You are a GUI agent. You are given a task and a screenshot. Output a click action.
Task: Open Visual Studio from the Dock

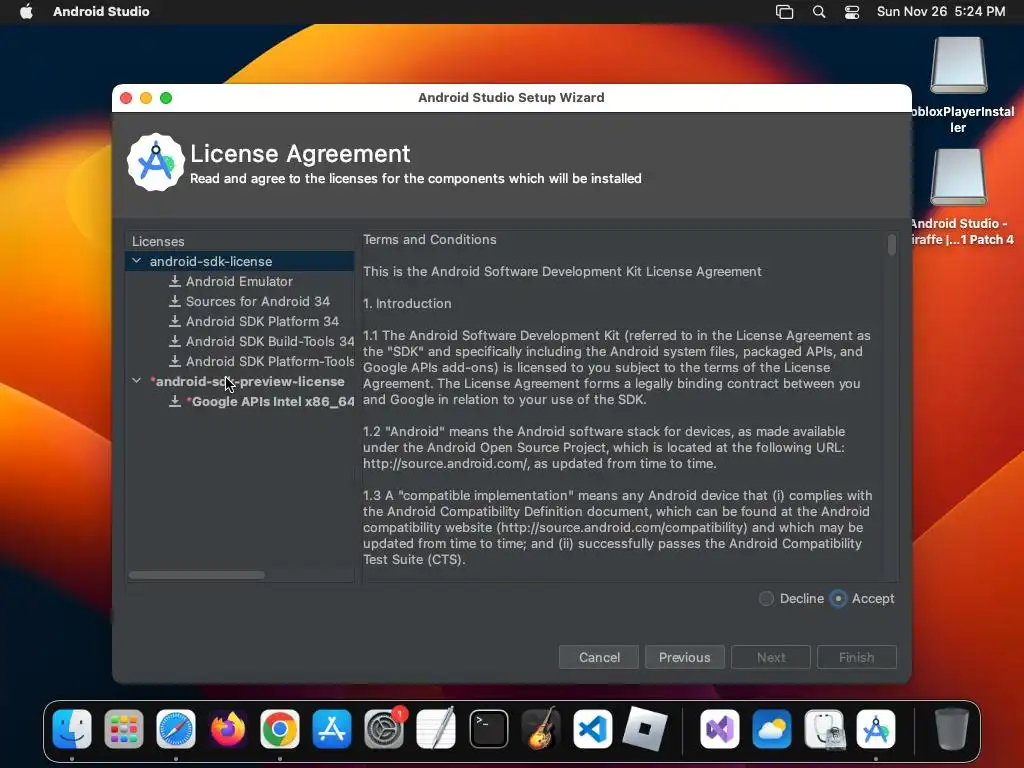tap(720, 729)
